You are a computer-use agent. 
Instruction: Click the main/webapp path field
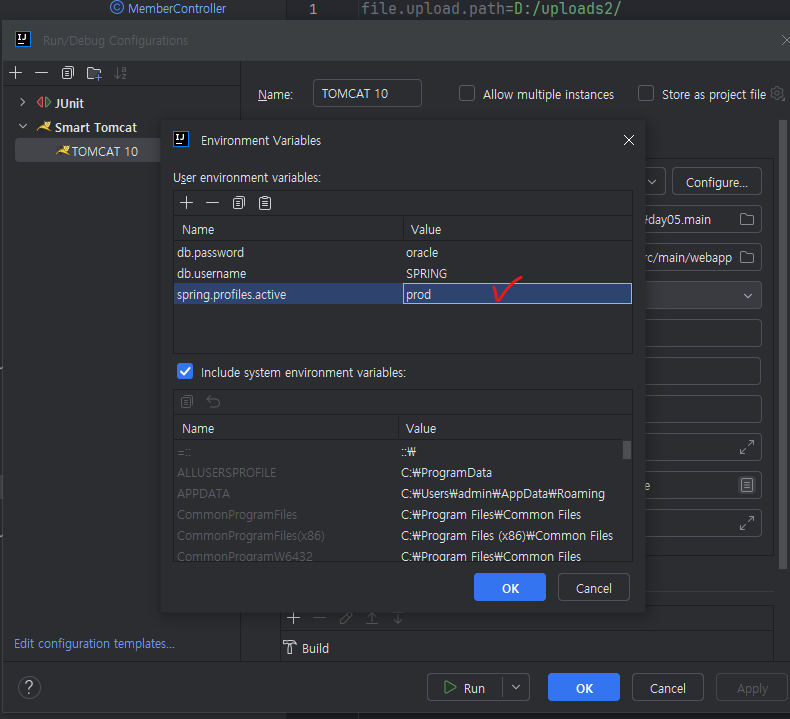click(703, 257)
